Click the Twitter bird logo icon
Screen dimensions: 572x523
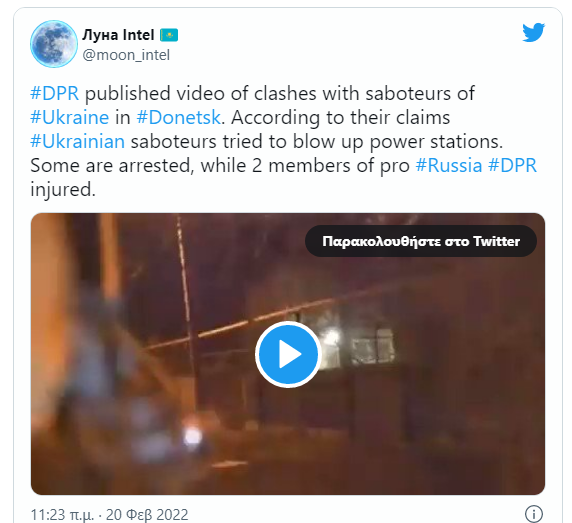[533, 32]
